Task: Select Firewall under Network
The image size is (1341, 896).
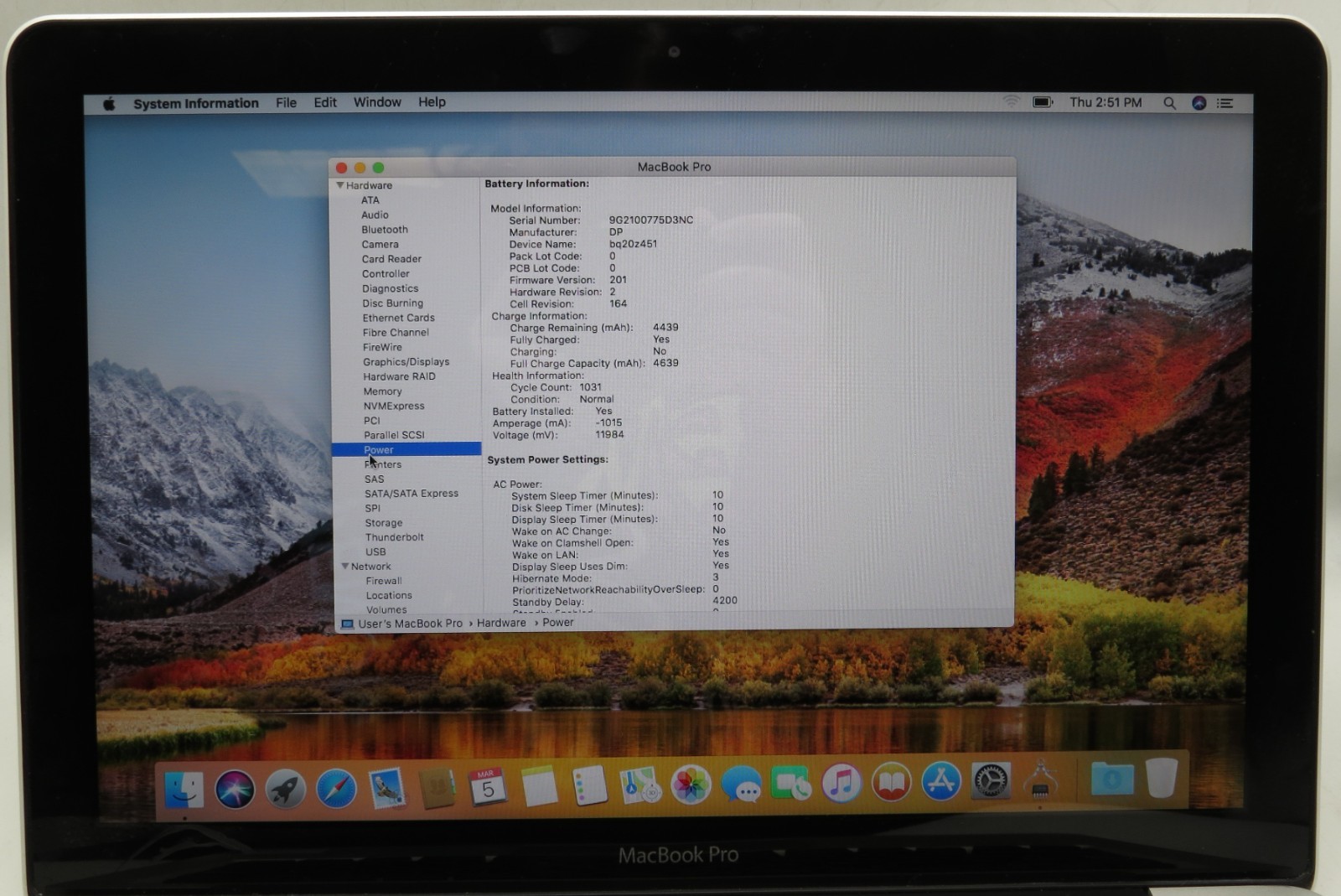Action: point(383,581)
